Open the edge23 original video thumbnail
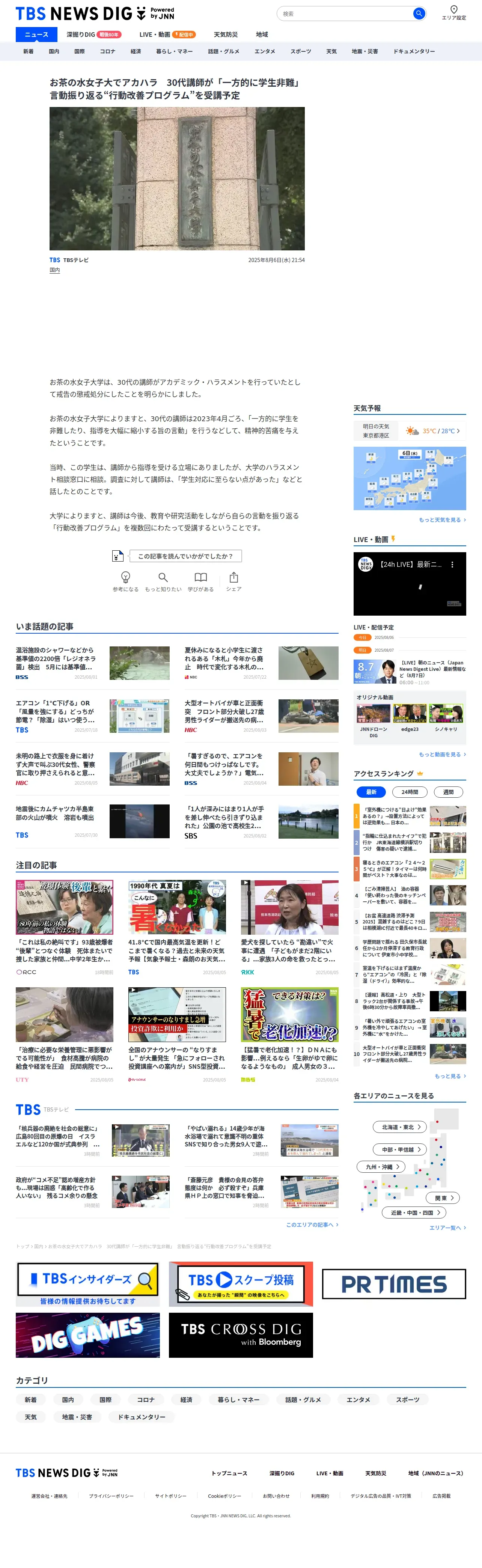This screenshot has width=482, height=1568. pos(410,713)
